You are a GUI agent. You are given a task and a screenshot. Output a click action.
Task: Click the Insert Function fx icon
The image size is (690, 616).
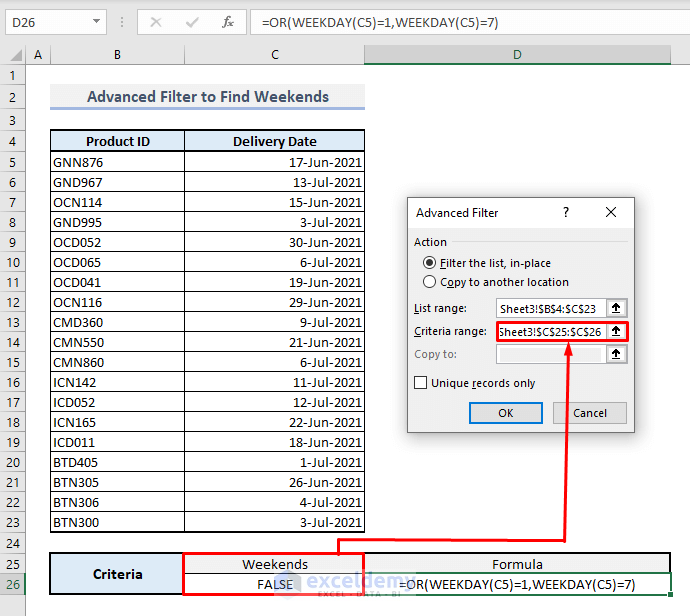tap(228, 22)
